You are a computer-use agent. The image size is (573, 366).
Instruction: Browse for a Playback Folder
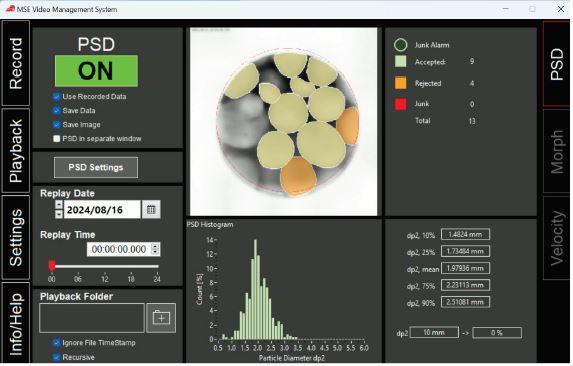[x=161, y=318]
